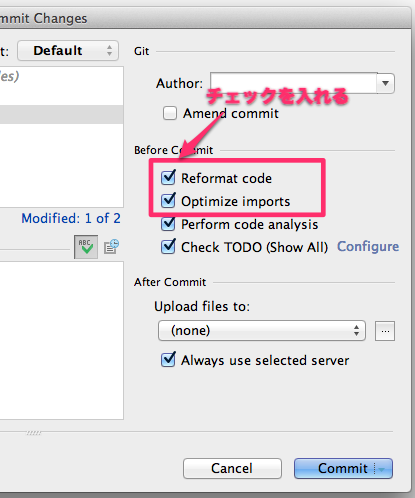The width and height of the screenshot is (415, 498).
Task: Click the ellipsis button beside the upload dropdown
Action: coord(385,331)
